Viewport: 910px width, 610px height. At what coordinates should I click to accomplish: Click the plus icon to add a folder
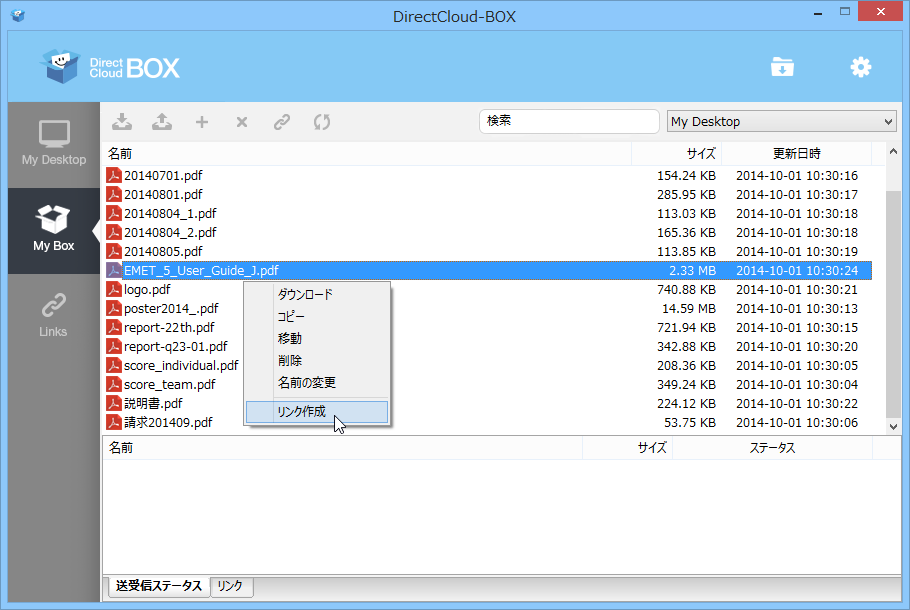(x=201, y=121)
